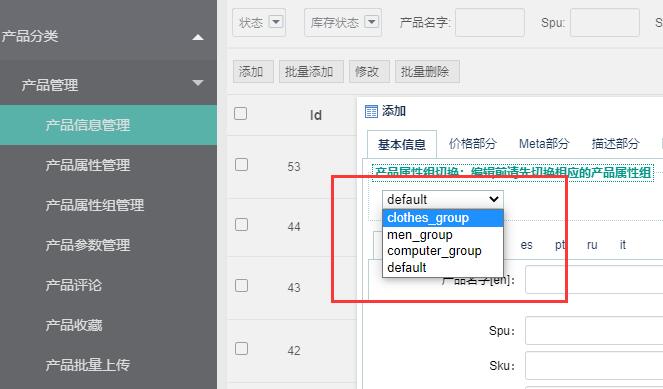Open the 状态 filter dropdown
This screenshot has height=389, width=663.
(x=259, y=22)
